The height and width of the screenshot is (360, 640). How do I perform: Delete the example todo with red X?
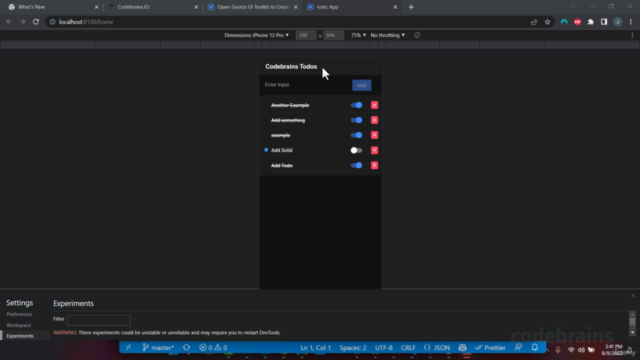pos(374,135)
